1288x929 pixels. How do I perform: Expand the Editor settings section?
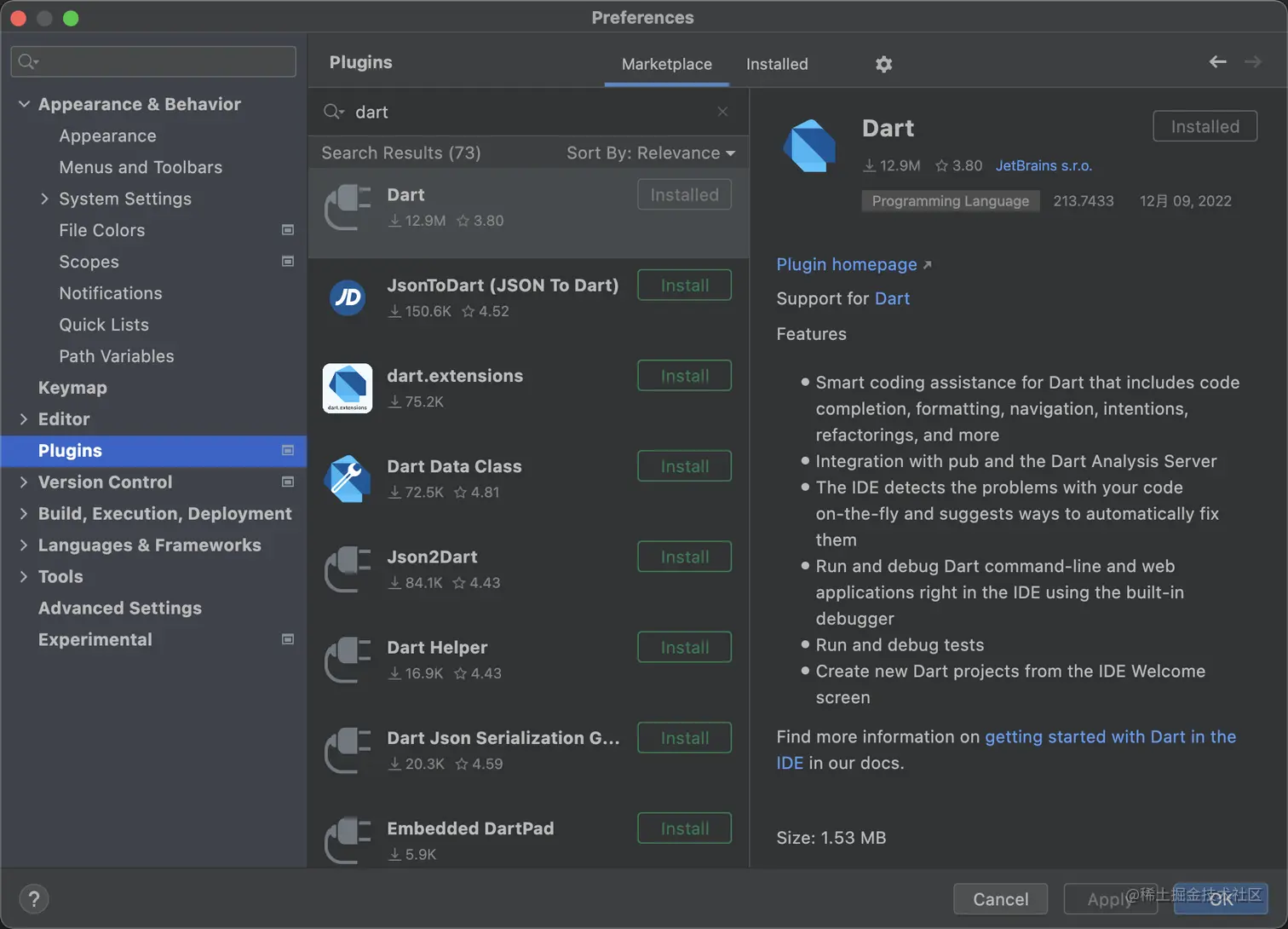click(x=24, y=419)
